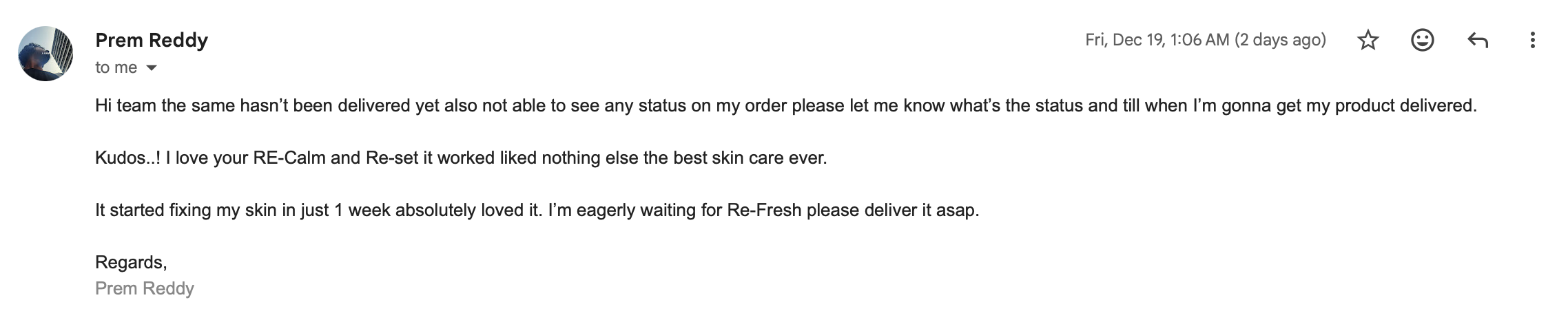
Task: Open the More options three-dot menu
Action: tap(1532, 41)
